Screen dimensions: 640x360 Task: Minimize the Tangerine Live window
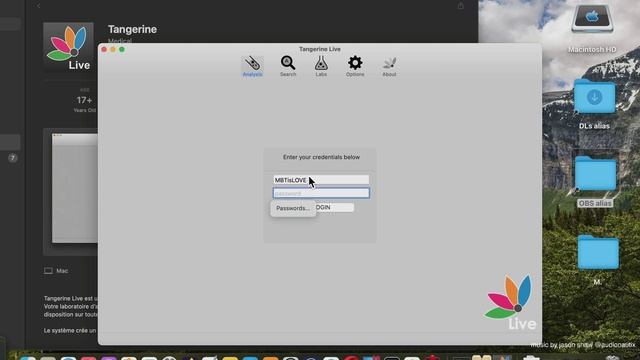(113, 49)
